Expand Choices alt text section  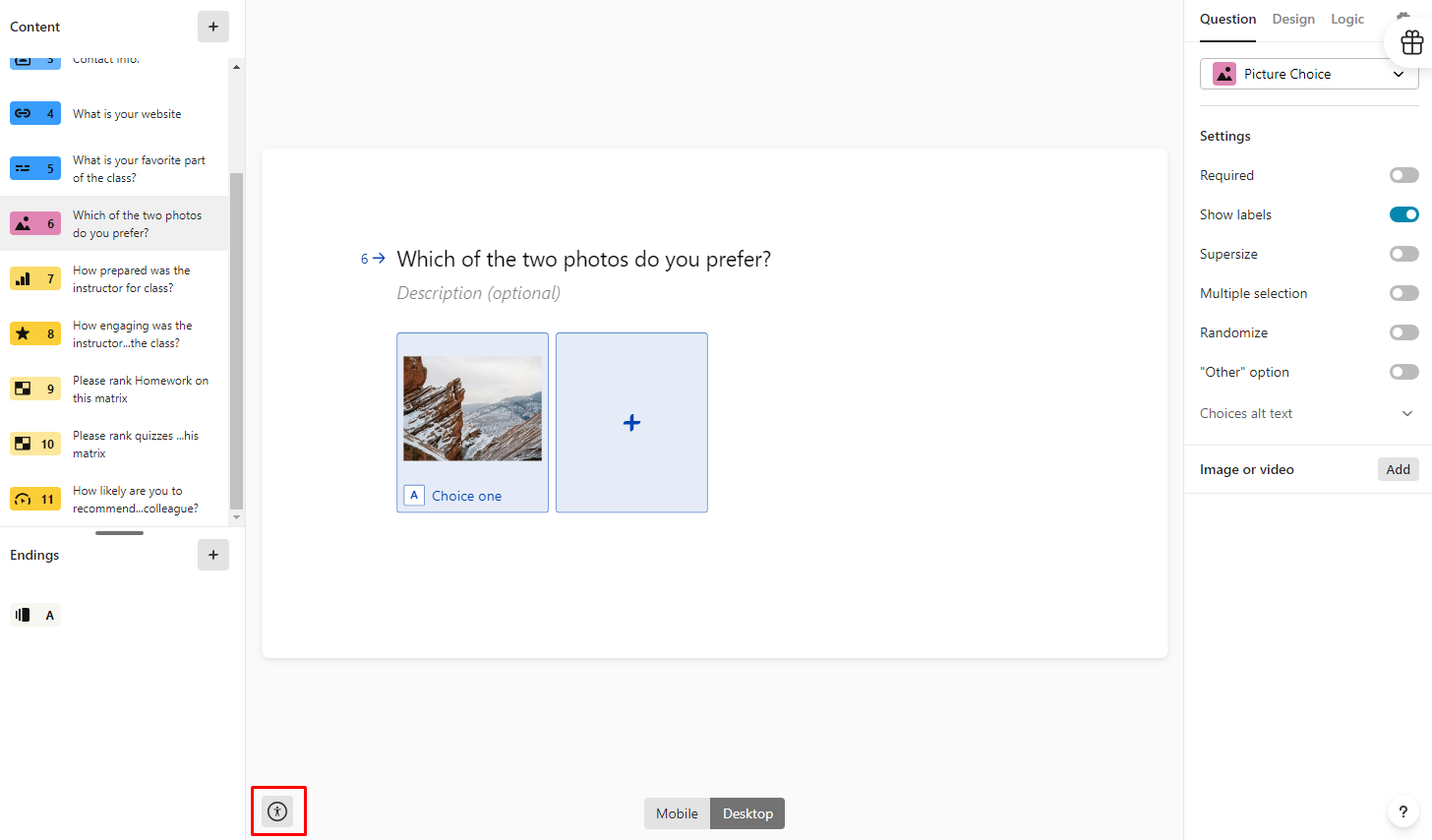pos(1308,413)
